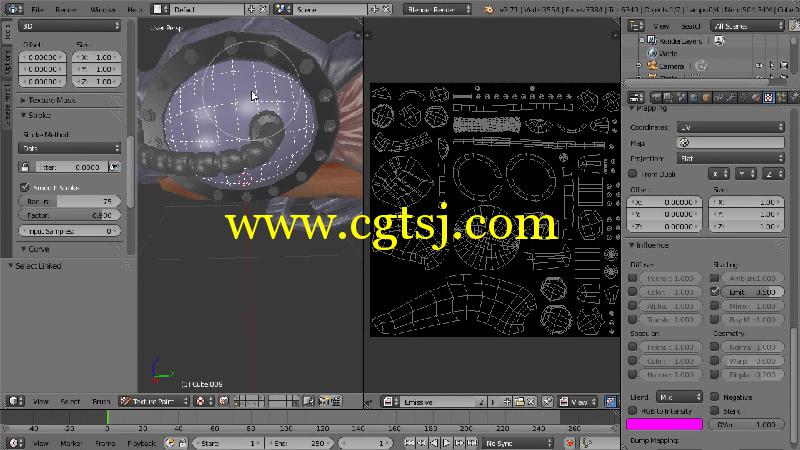Open the Coordinates dropdown in Mapping
This screenshot has width=800, height=450.
[x=731, y=127]
